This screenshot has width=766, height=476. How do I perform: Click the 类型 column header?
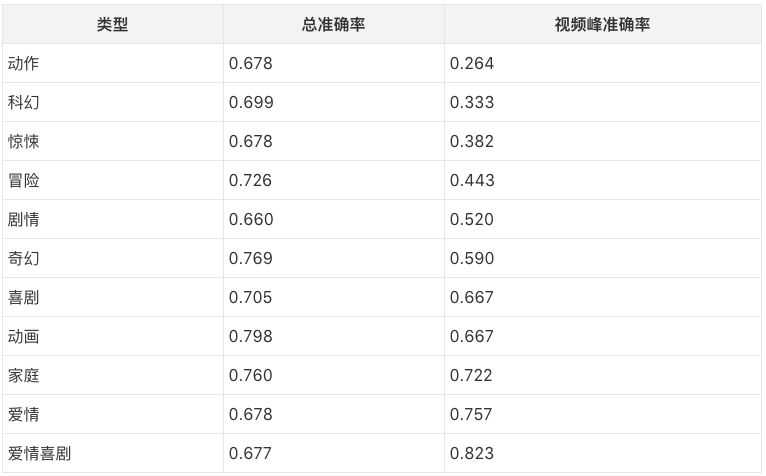coord(112,25)
